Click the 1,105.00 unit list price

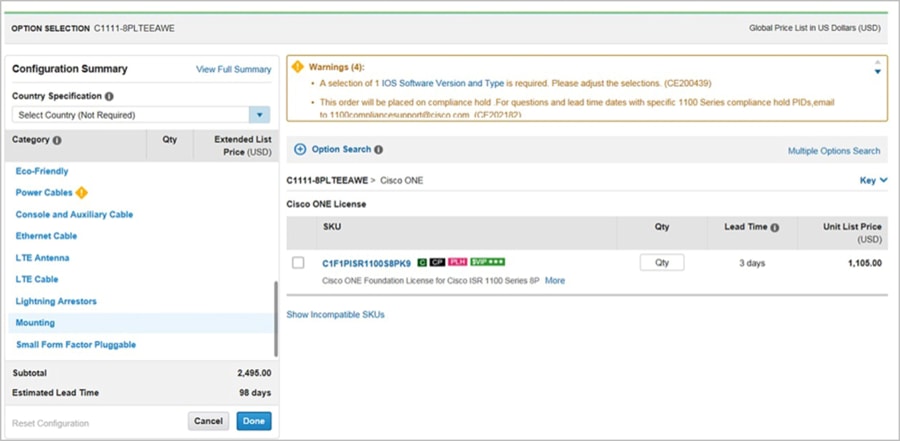864,264
